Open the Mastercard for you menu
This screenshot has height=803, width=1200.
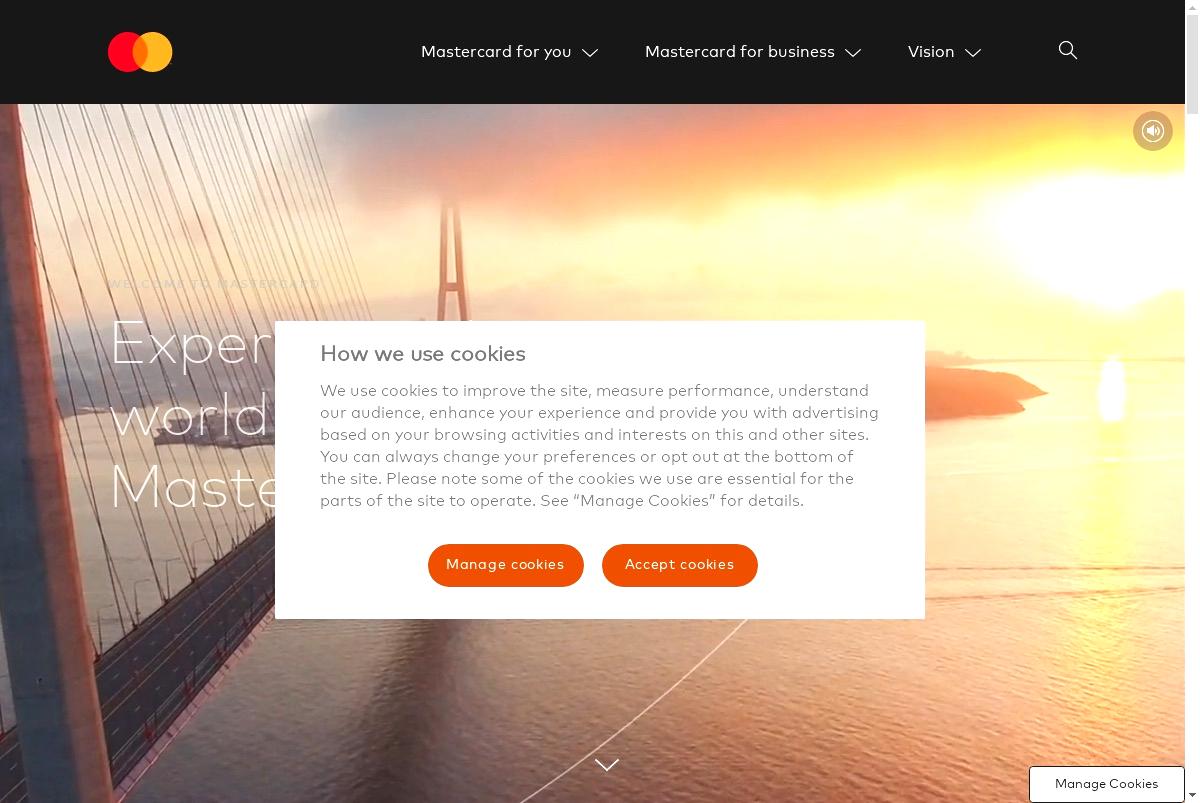(496, 52)
